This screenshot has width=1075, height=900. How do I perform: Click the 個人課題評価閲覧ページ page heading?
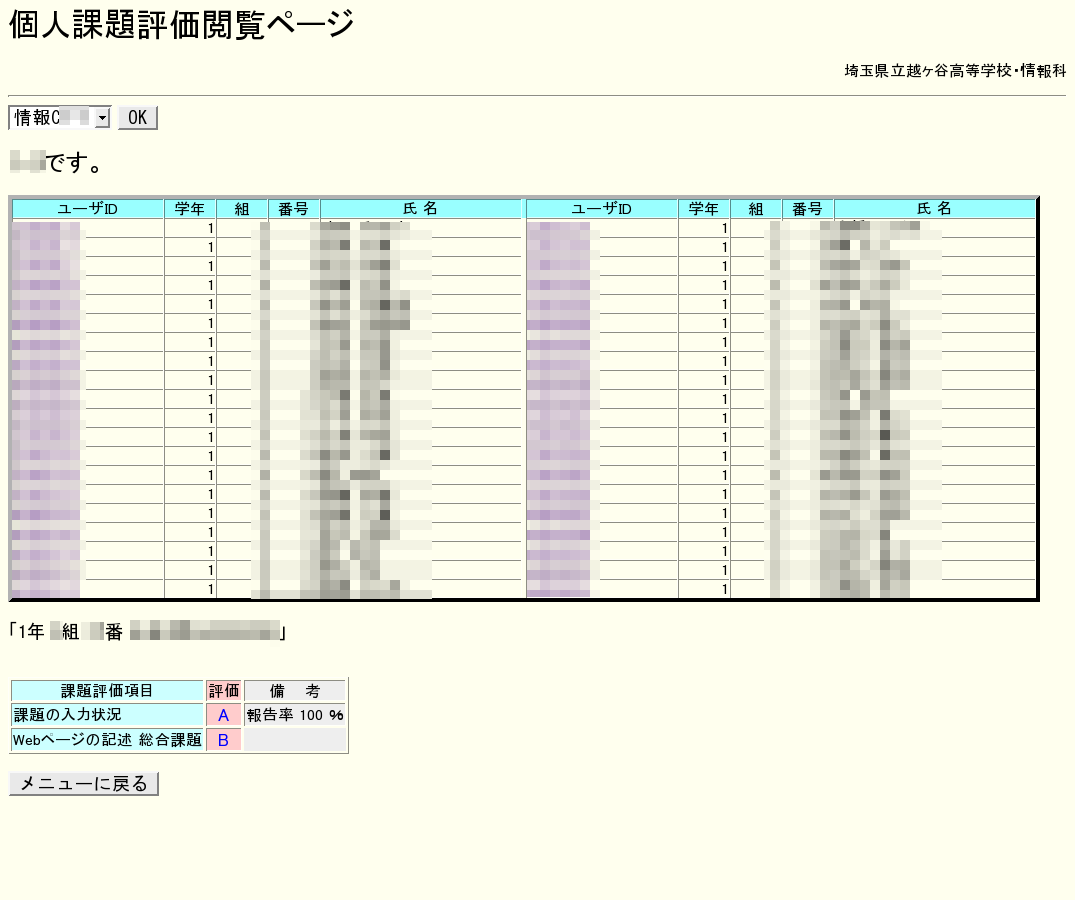182,25
